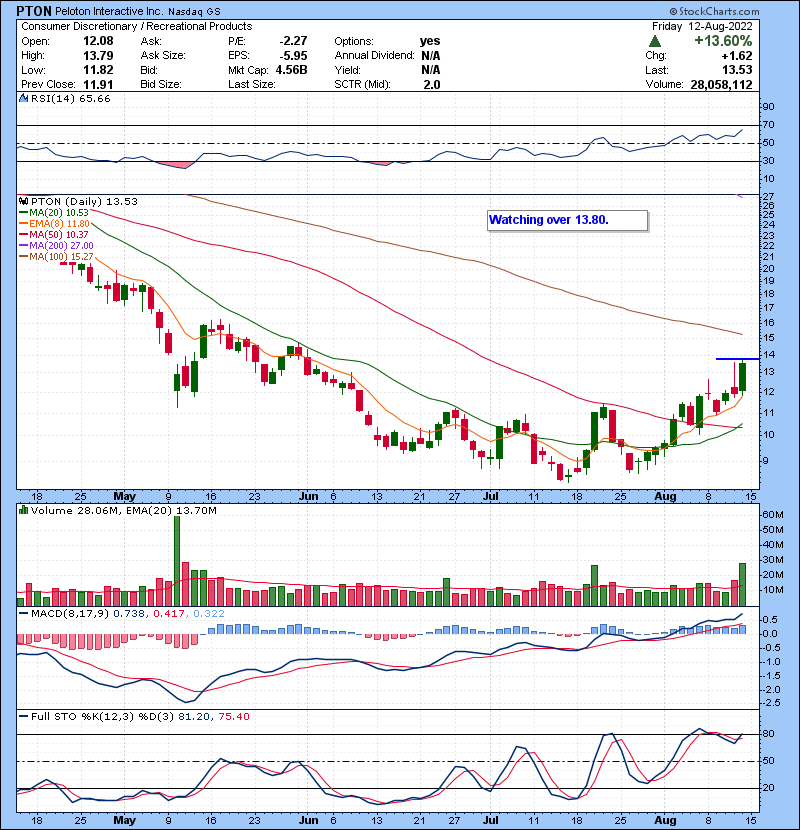This screenshot has height=830, width=800.
Task: Click the +13.60% percent change
Action: pyautogui.click(x=723, y=41)
